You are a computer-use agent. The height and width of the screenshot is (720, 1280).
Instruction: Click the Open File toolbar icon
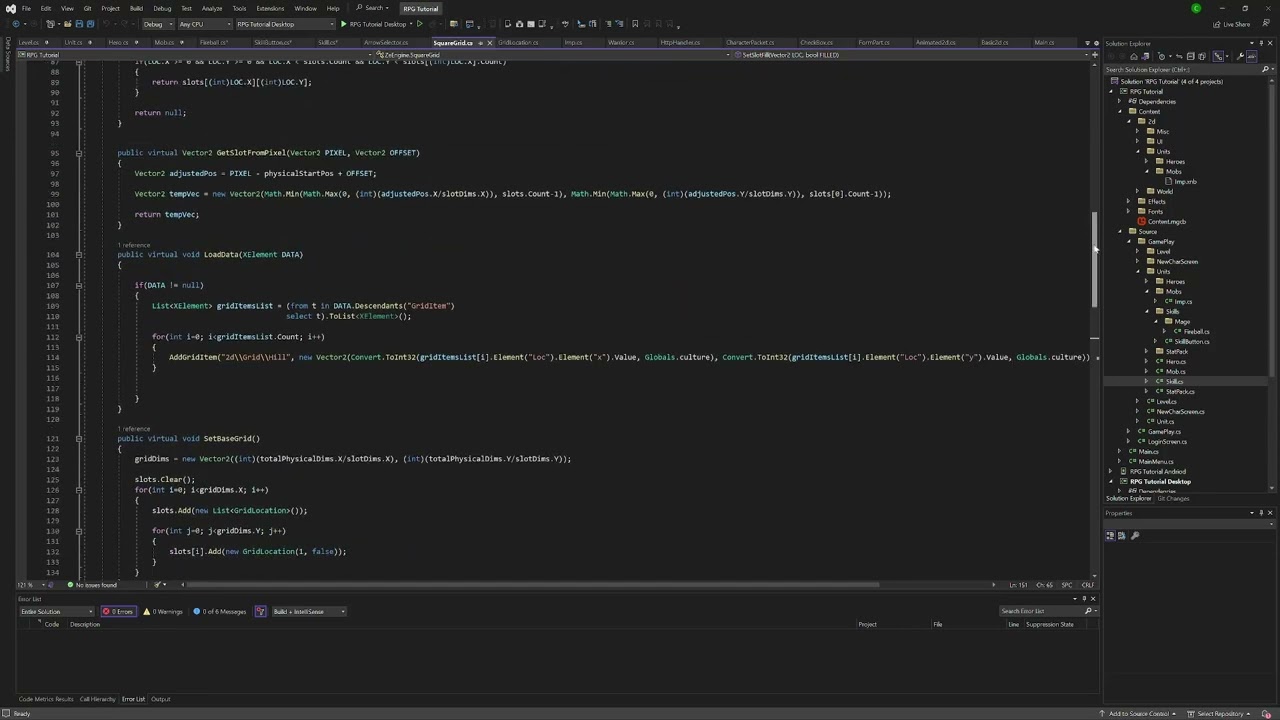coord(68,24)
